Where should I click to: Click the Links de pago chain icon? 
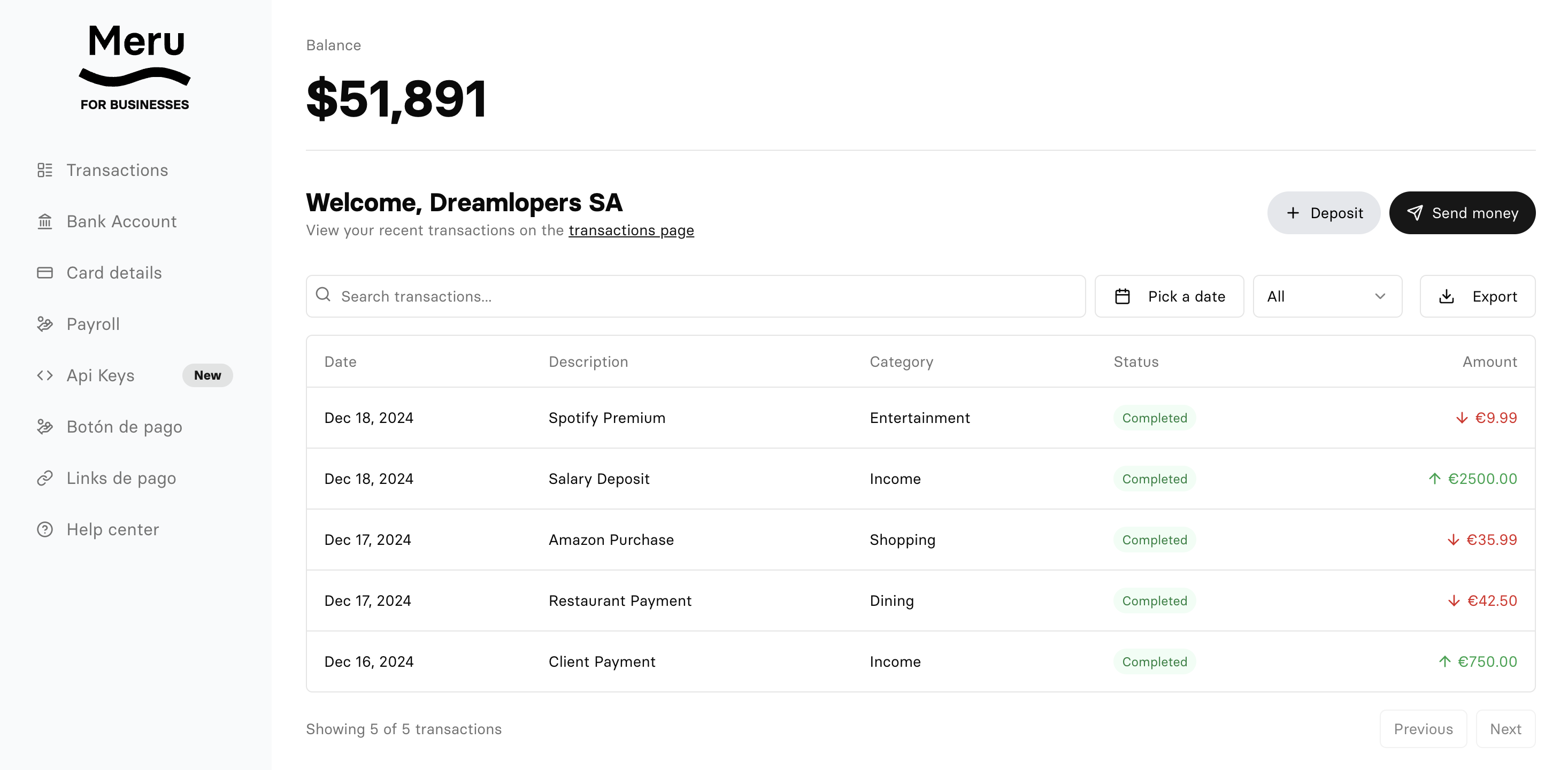[44, 479]
